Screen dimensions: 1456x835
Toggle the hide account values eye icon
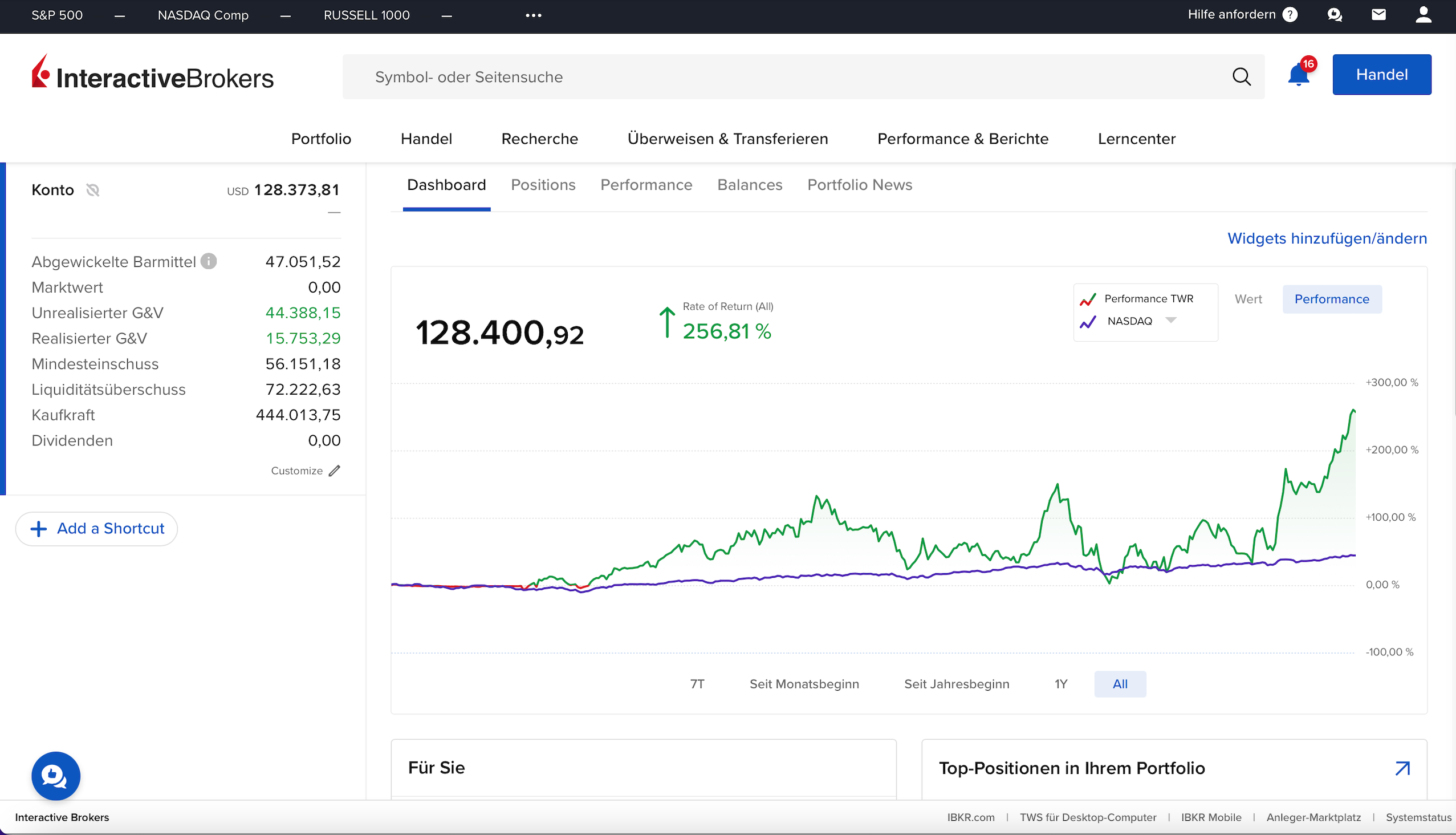tap(93, 190)
